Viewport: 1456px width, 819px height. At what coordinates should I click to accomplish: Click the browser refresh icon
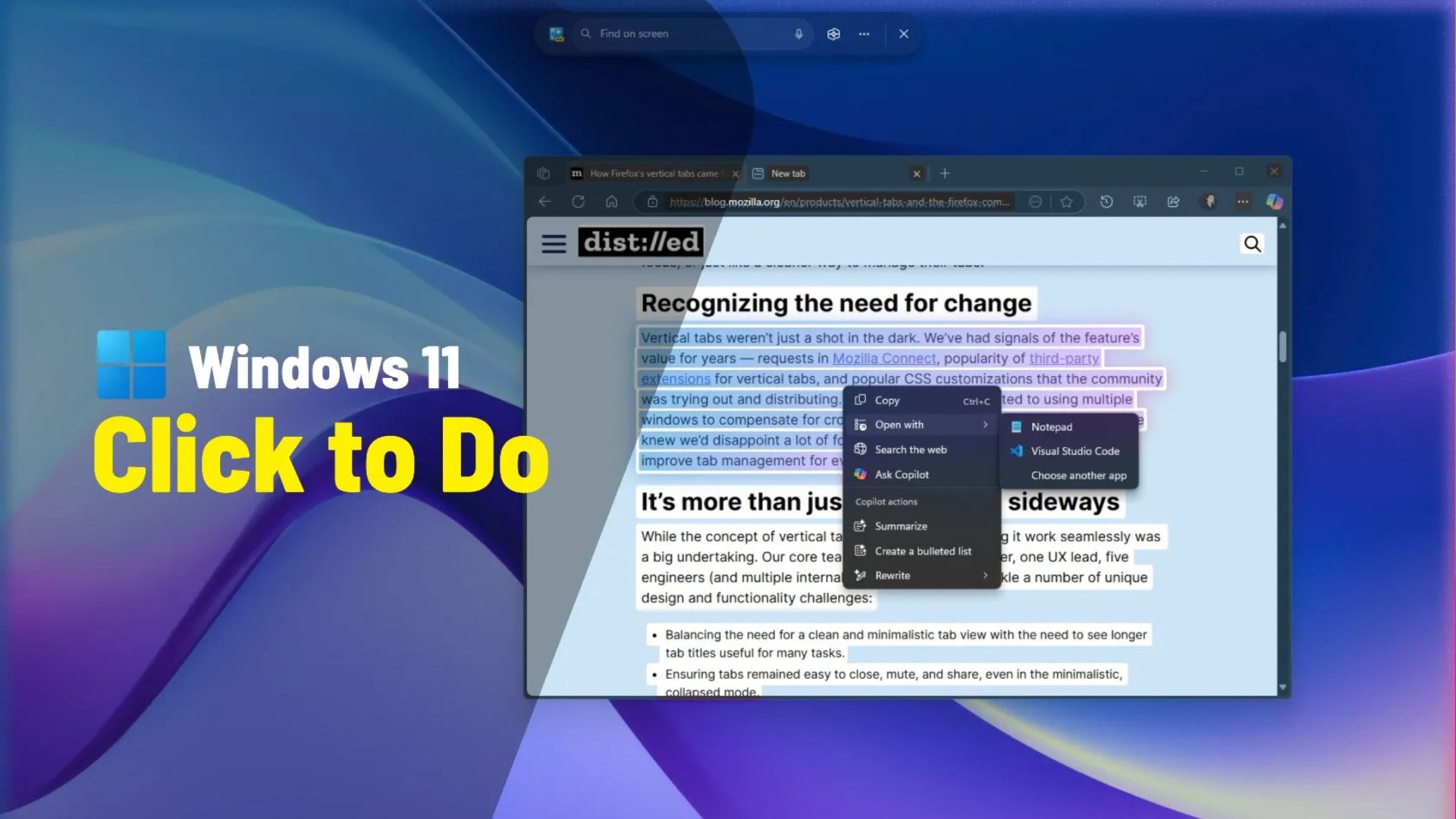tap(578, 202)
